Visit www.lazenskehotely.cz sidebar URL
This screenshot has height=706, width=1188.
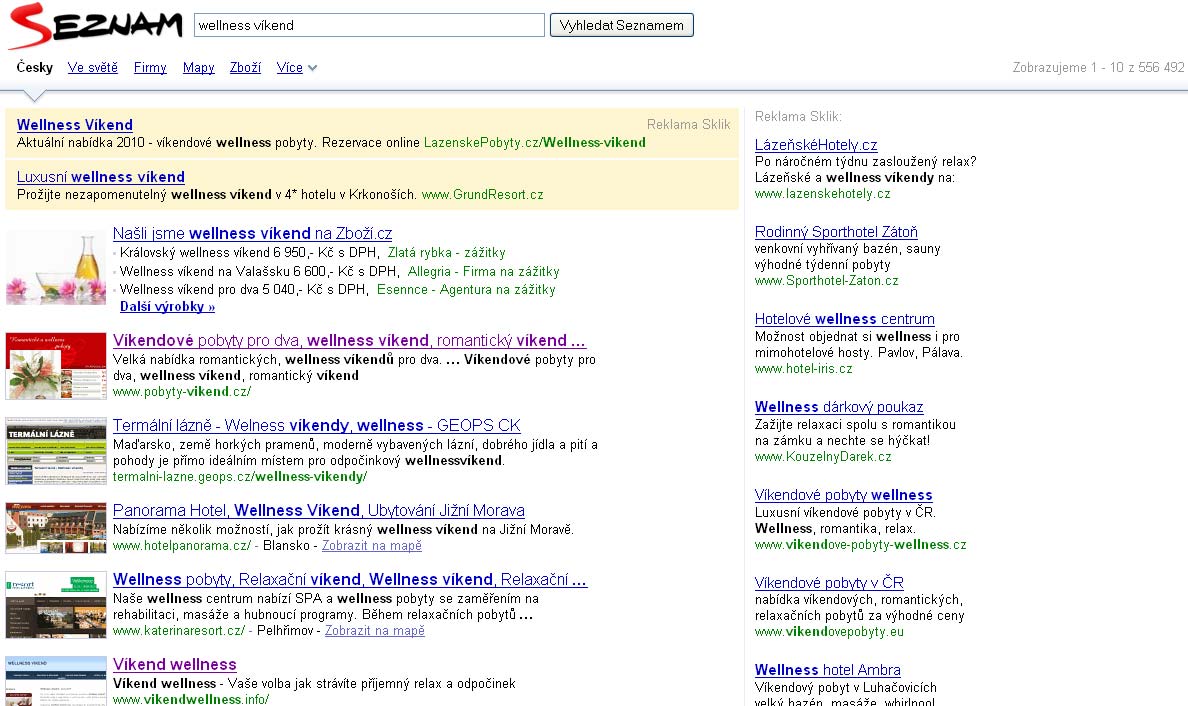point(823,193)
